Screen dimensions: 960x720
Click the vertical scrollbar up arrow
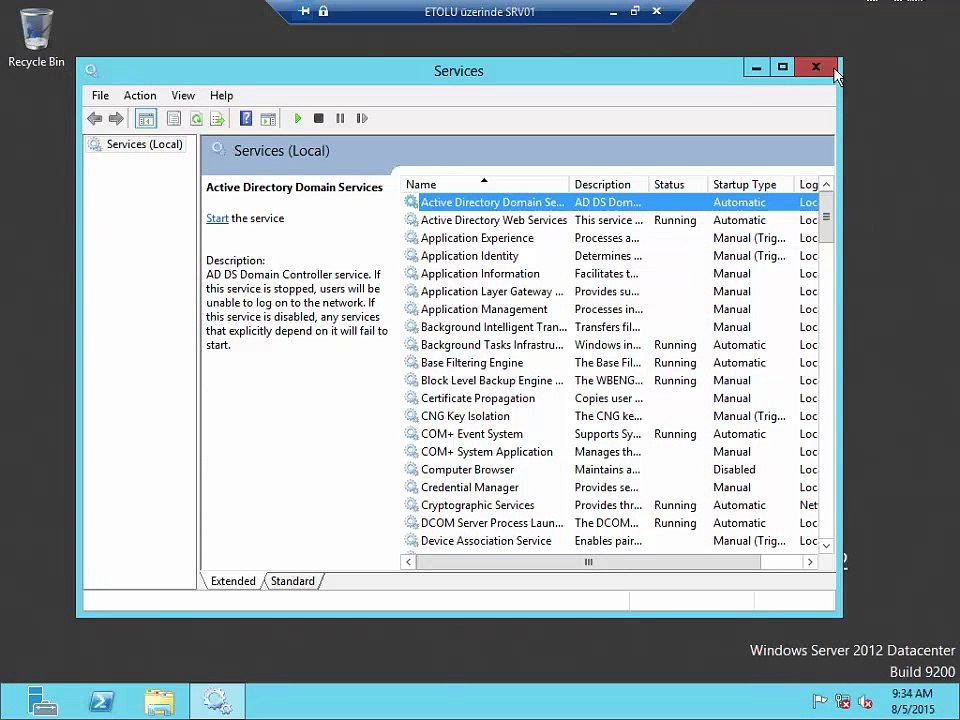[827, 184]
